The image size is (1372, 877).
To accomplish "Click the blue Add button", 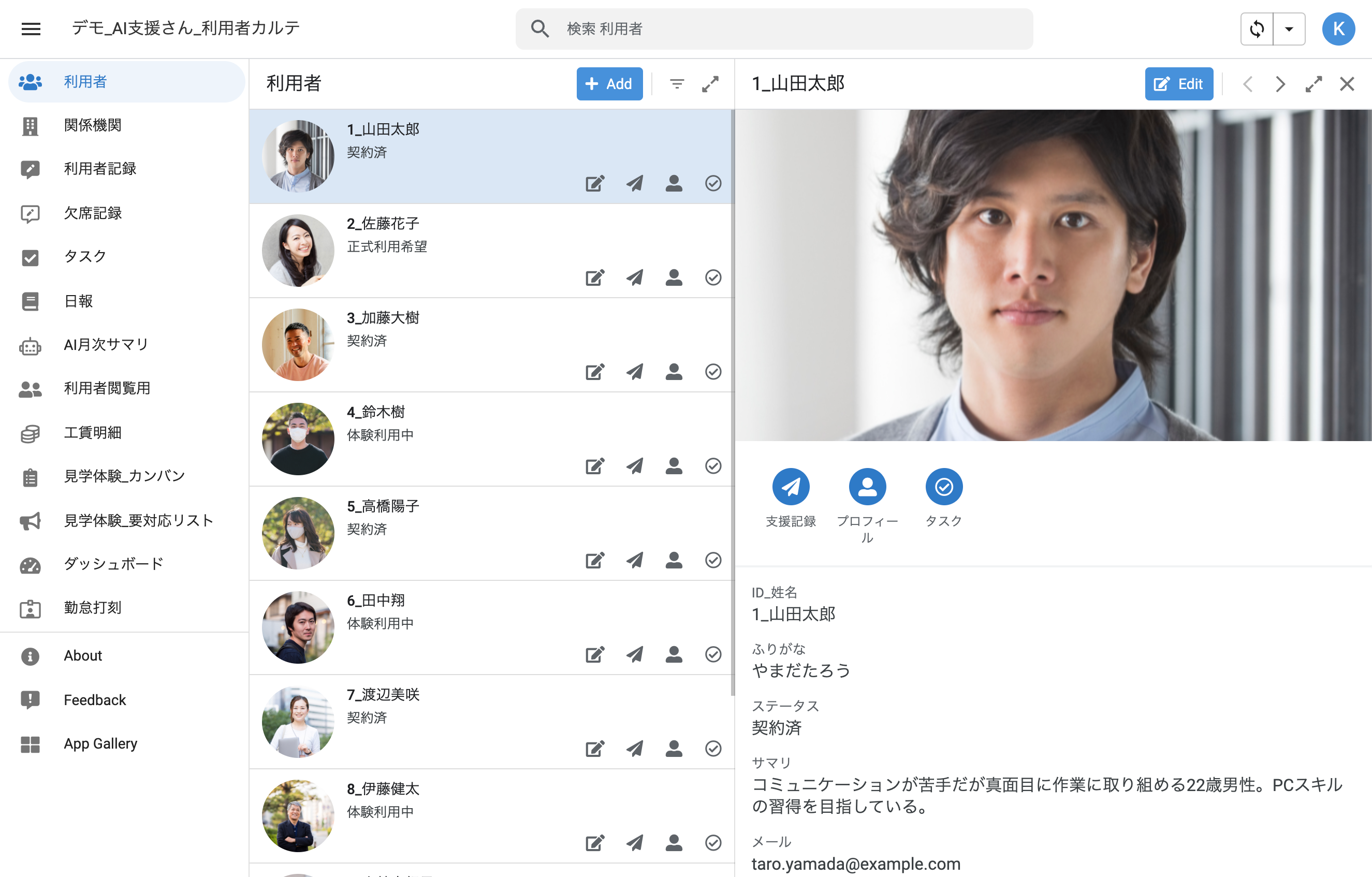I will pyautogui.click(x=609, y=84).
